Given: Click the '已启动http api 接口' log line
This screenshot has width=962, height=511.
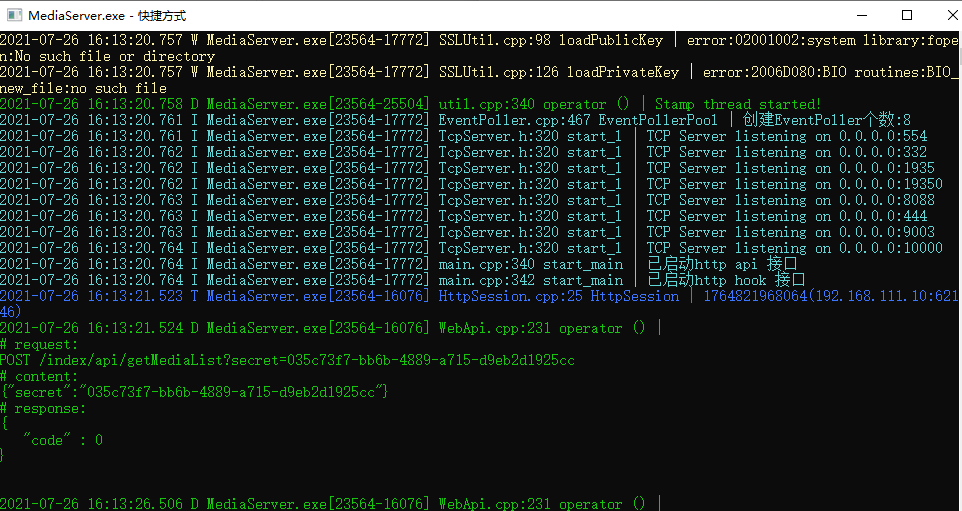Looking at the screenshot, I should (399, 264).
